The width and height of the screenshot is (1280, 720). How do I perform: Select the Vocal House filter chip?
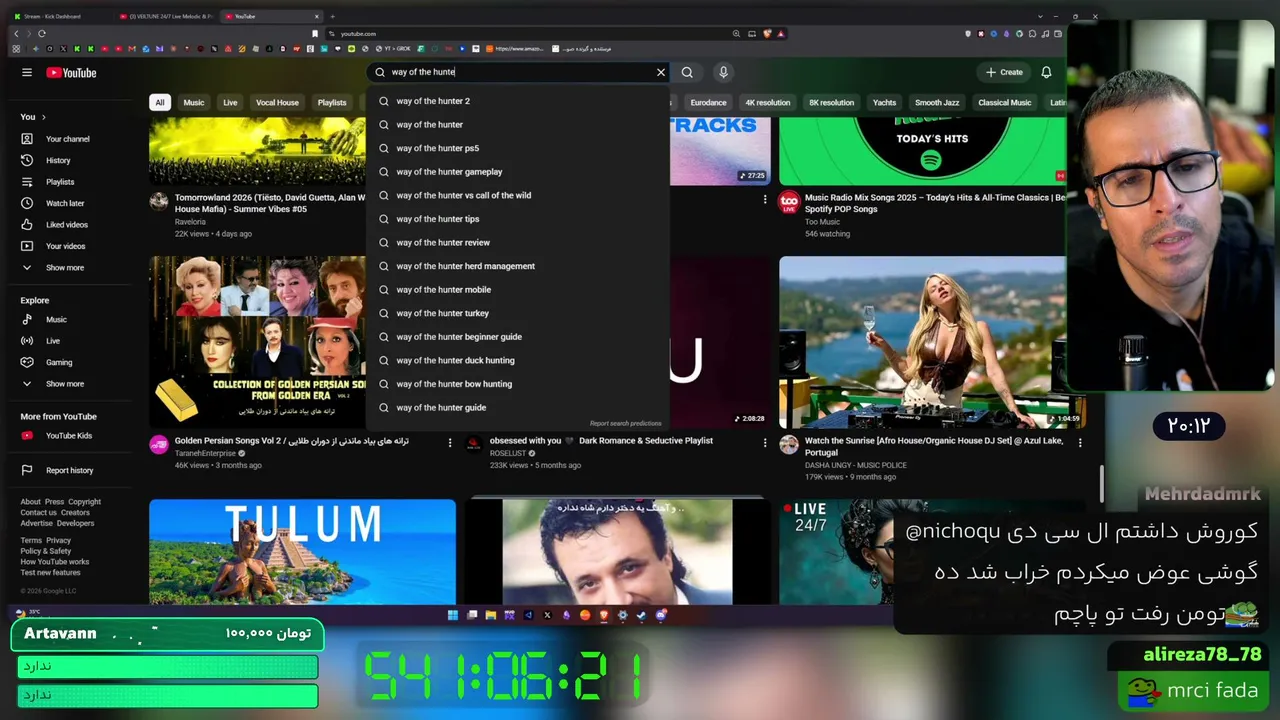pyautogui.click(x=277, y=102)
